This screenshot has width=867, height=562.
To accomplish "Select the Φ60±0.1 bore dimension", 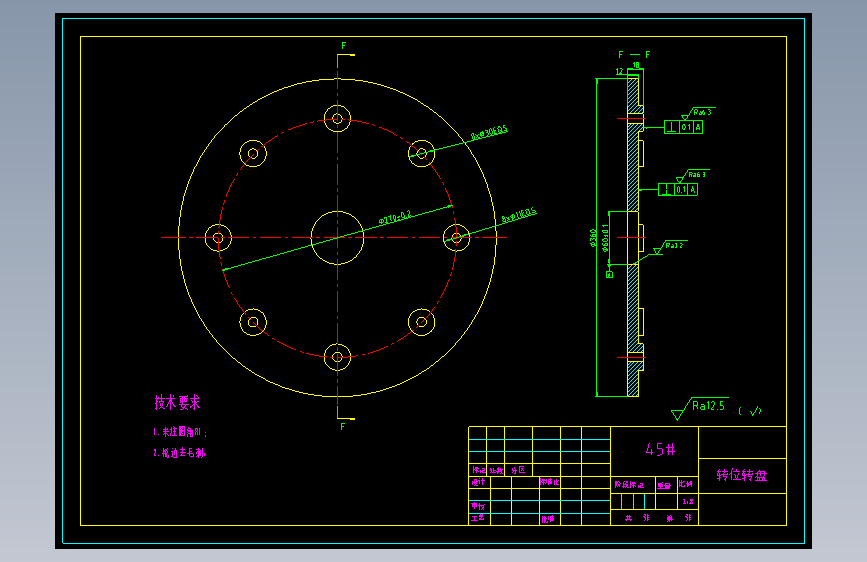I will coord(605,238).
